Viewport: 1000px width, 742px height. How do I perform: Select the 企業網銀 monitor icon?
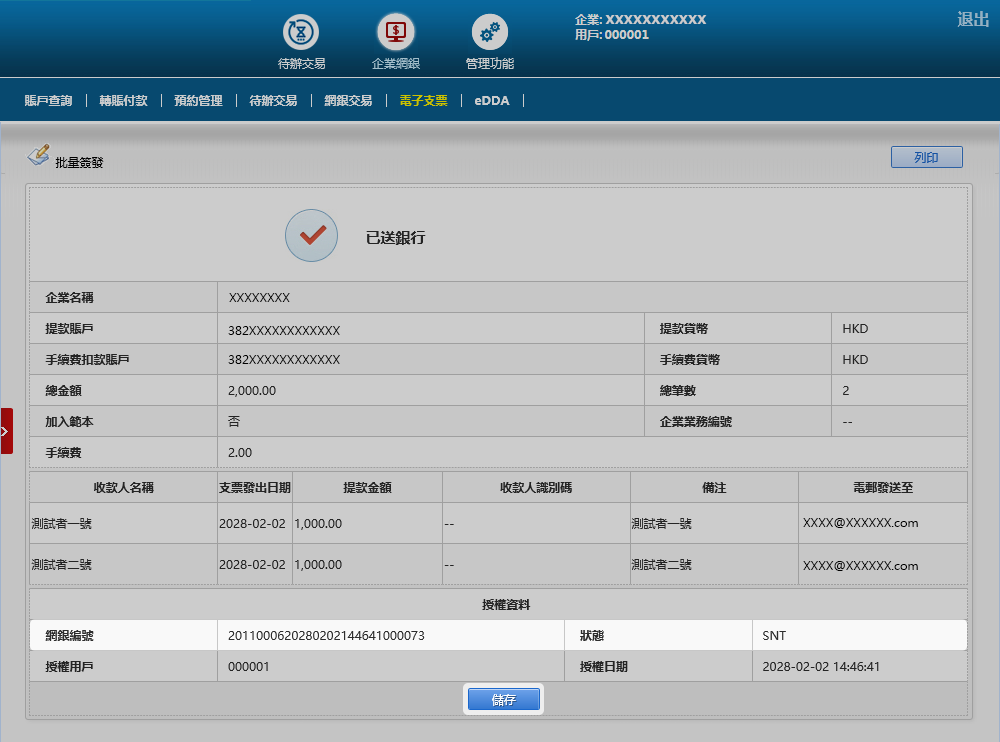[396, 32]
